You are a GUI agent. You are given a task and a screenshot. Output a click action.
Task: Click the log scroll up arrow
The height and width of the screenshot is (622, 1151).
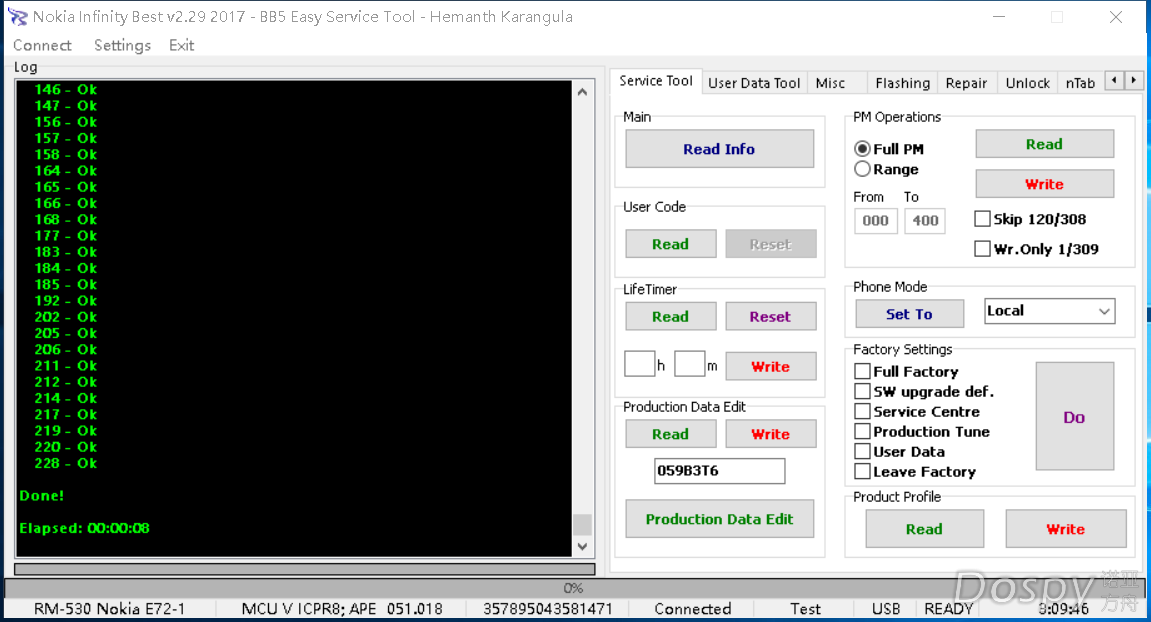click(582, 93)
